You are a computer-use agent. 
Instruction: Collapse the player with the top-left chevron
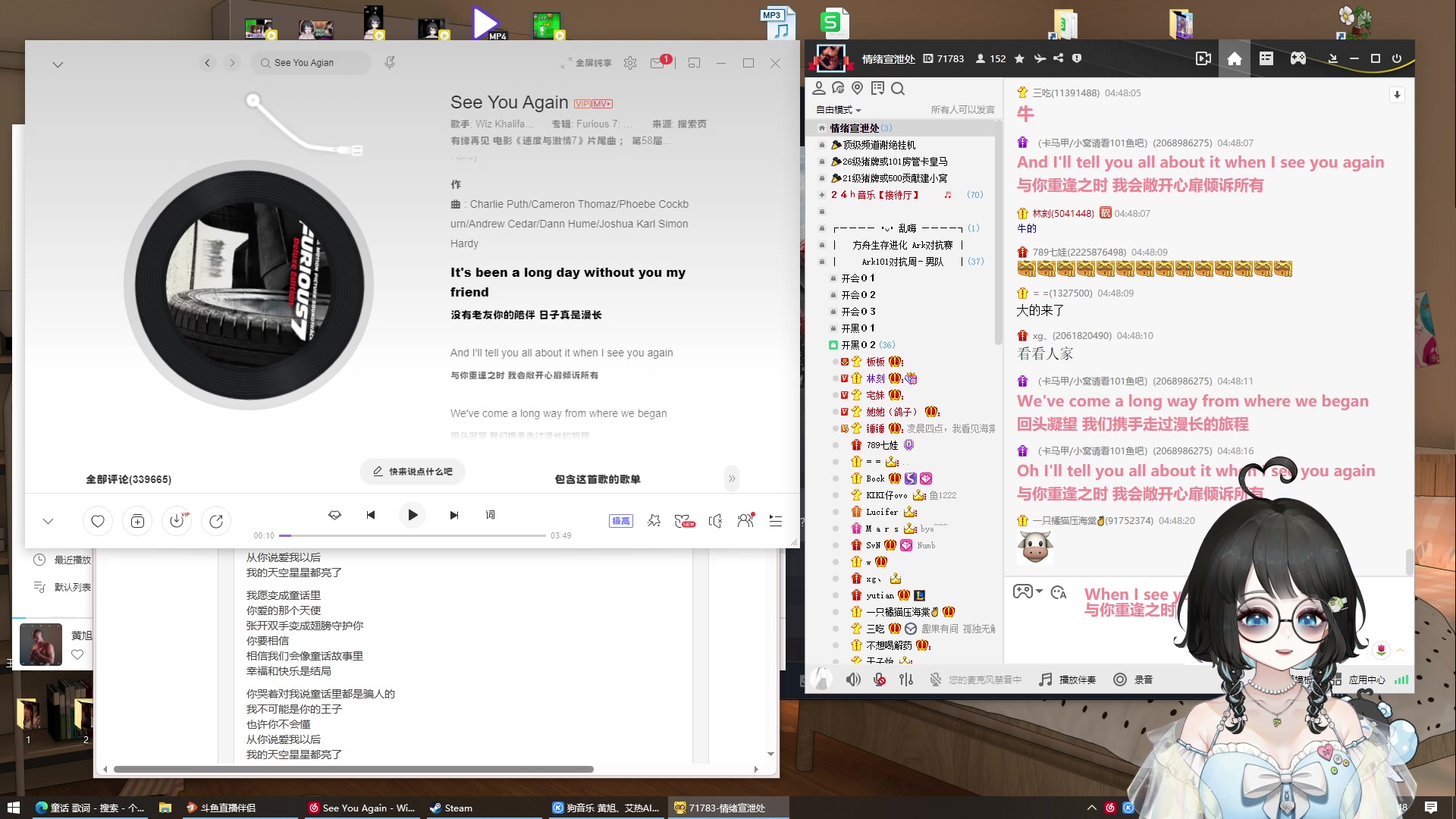(58, 64)
